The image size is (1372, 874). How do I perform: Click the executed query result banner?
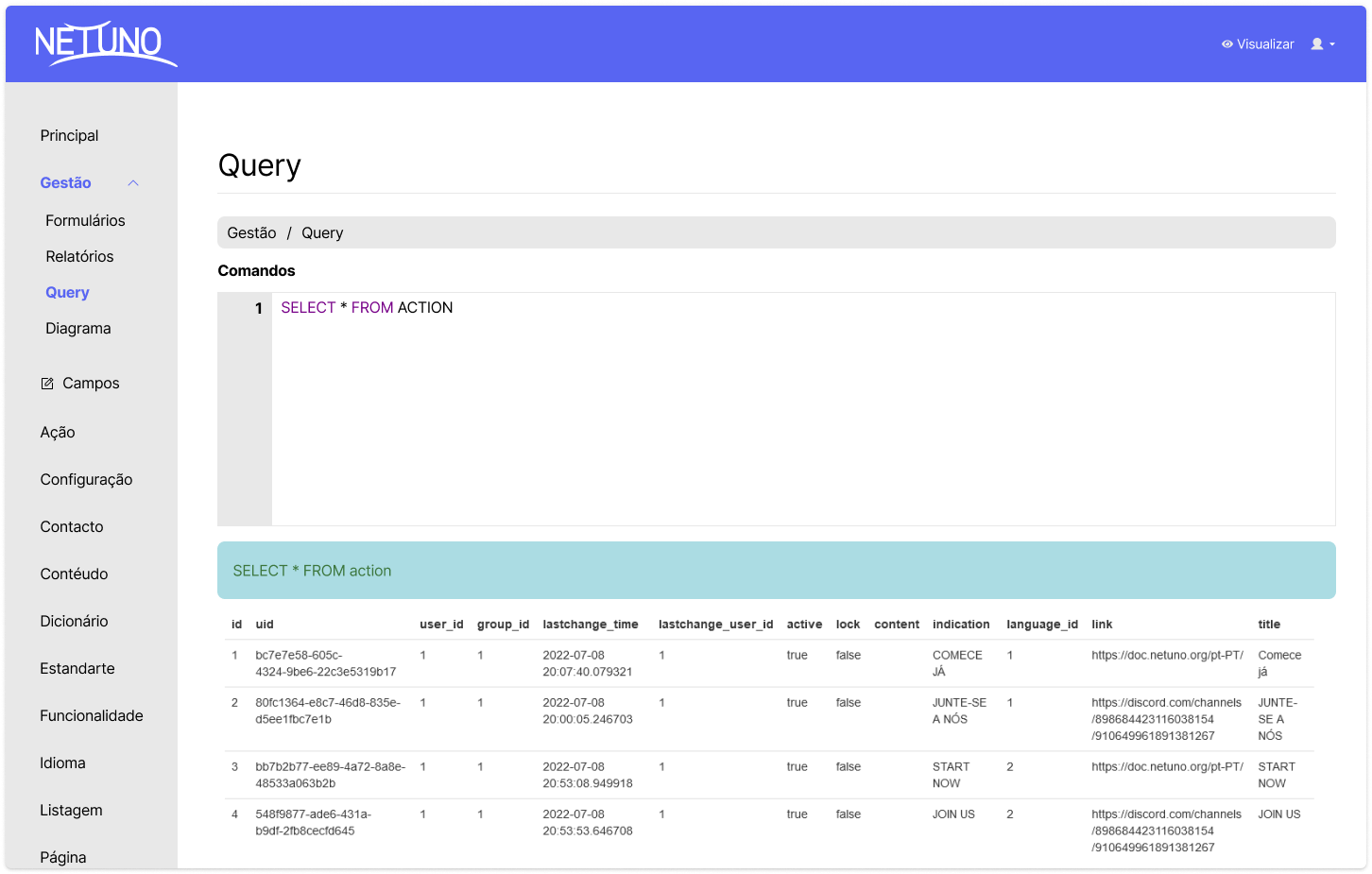[x=776, y=571]
